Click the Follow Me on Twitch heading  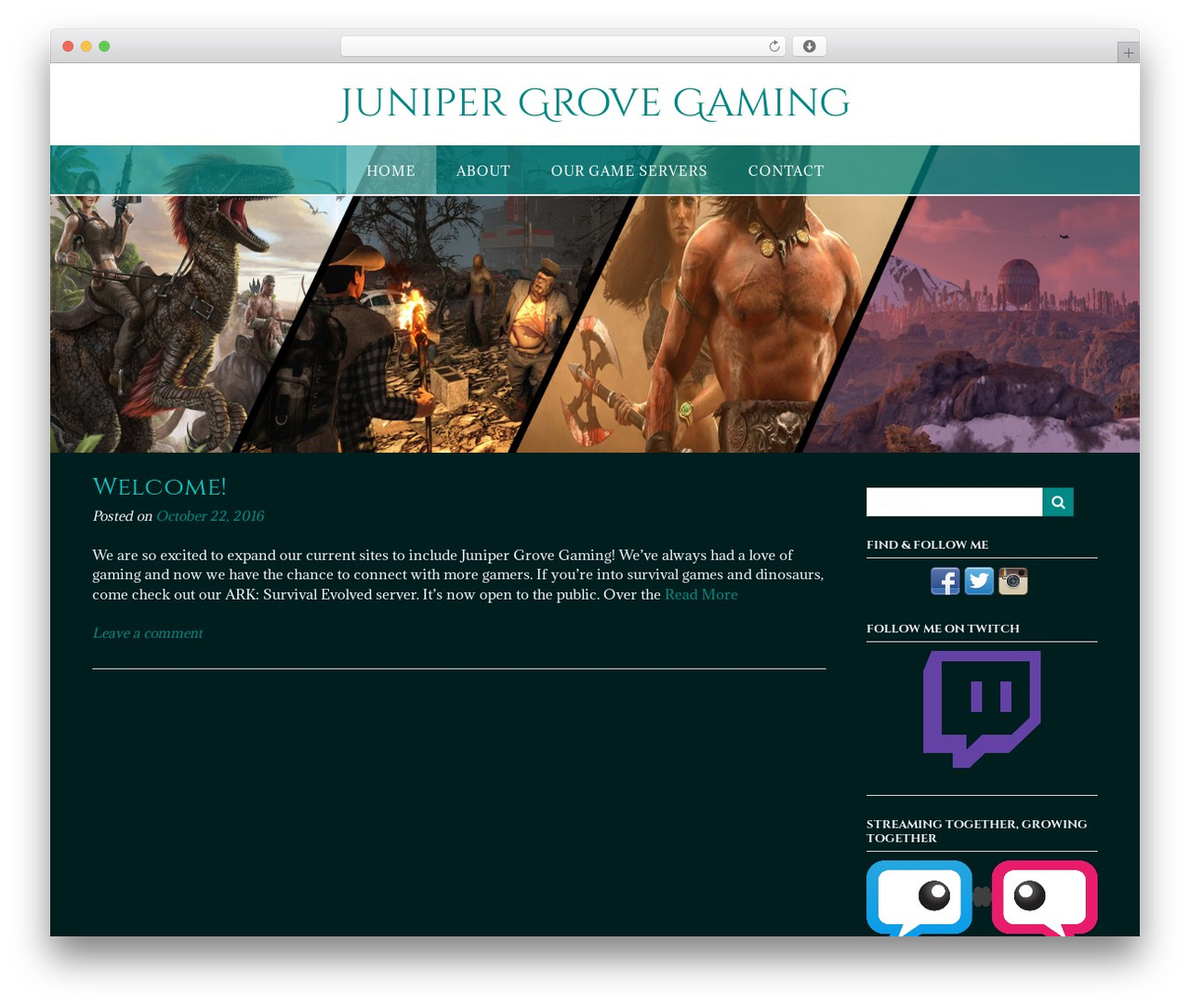pos(943,629)
